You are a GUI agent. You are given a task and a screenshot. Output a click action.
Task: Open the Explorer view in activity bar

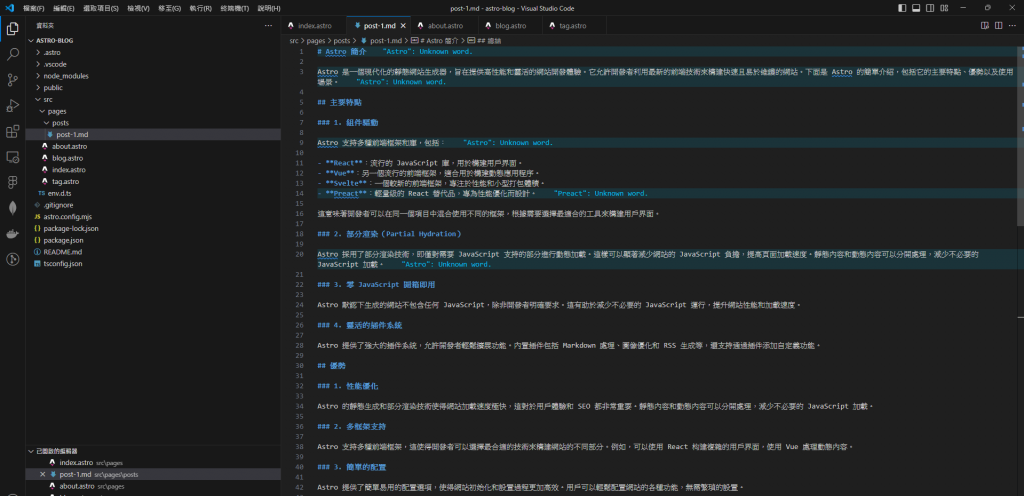[x=12, y=28]
